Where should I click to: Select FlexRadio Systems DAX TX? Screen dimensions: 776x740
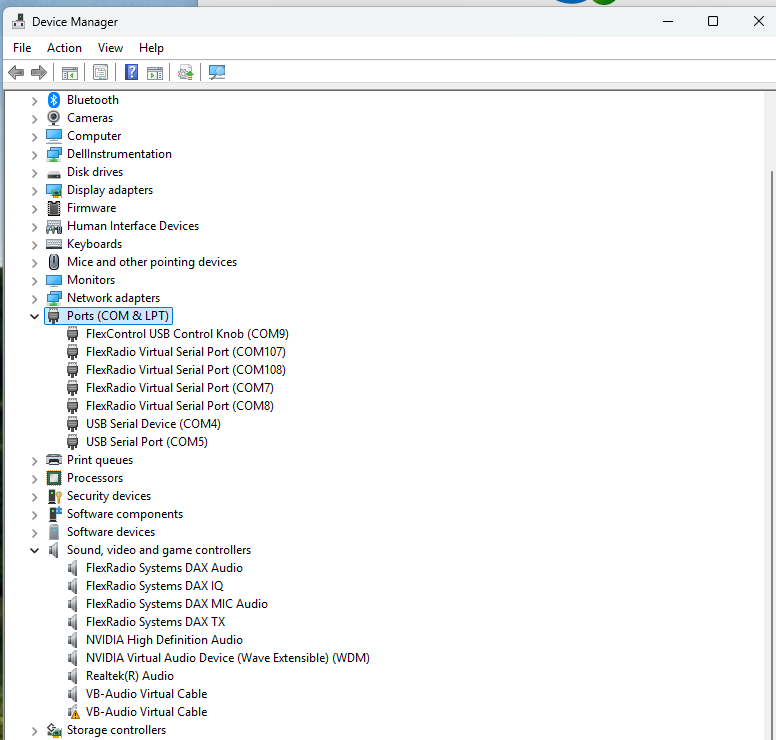(x=155, y=622)
